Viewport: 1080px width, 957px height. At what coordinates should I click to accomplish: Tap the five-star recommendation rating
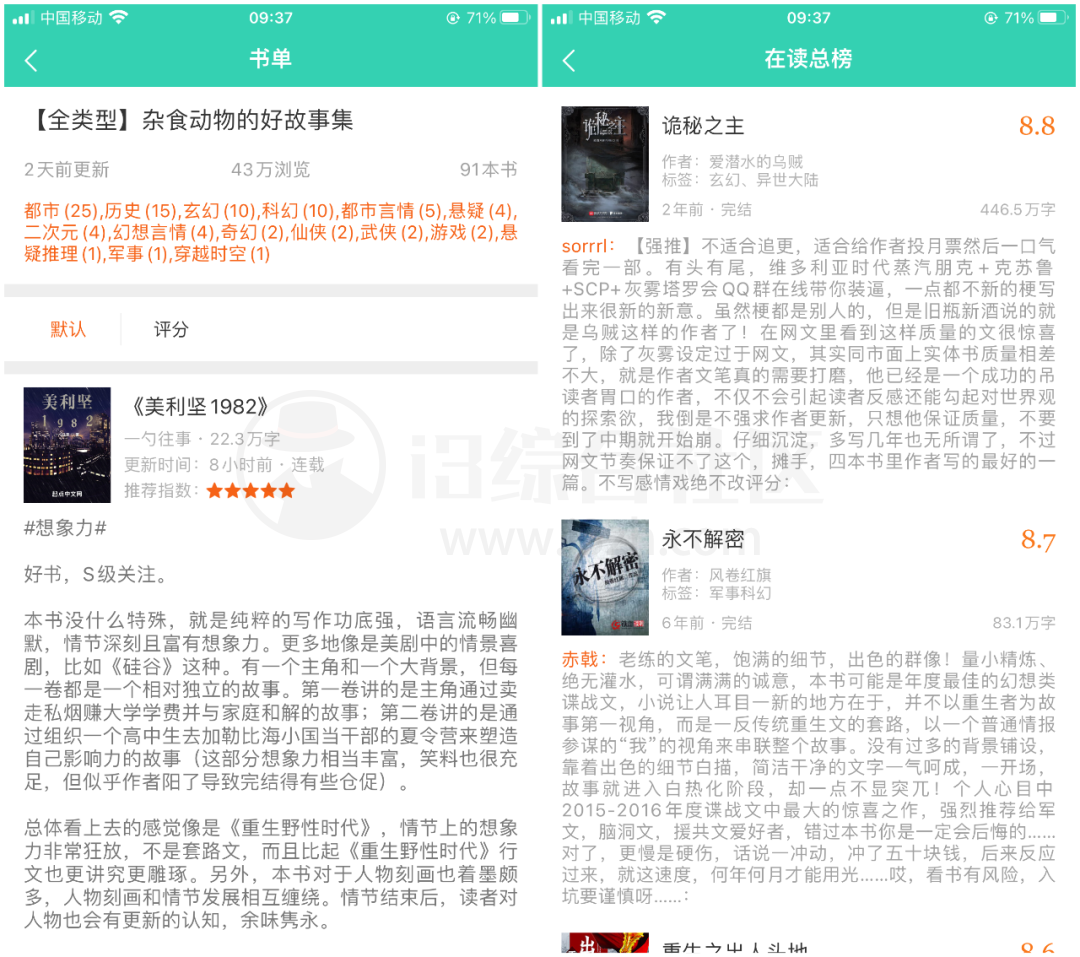(x=251, y=491)
